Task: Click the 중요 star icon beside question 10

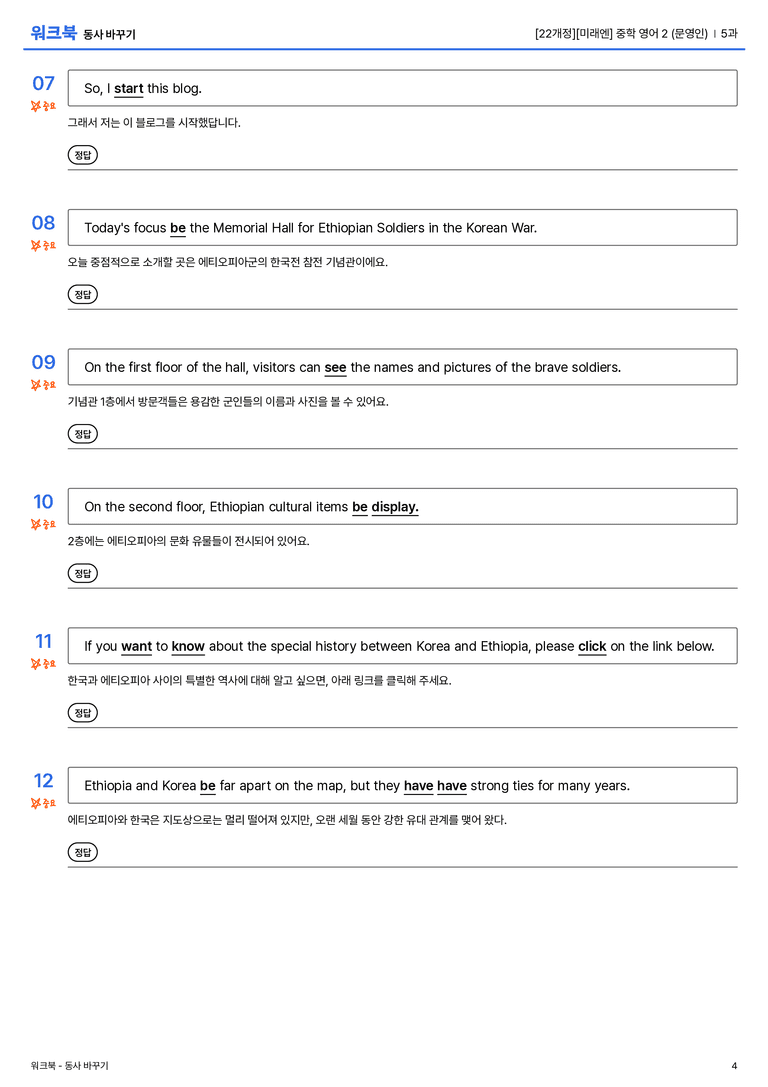Action: 36,524
